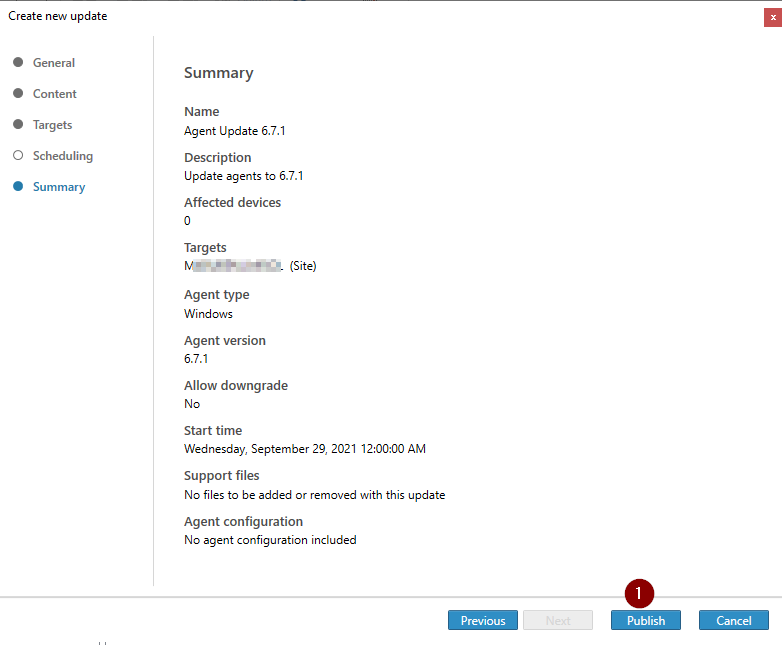This screenshot has height=645, width=782.
Task: Cancel the update creation
Action: (734, 620)
